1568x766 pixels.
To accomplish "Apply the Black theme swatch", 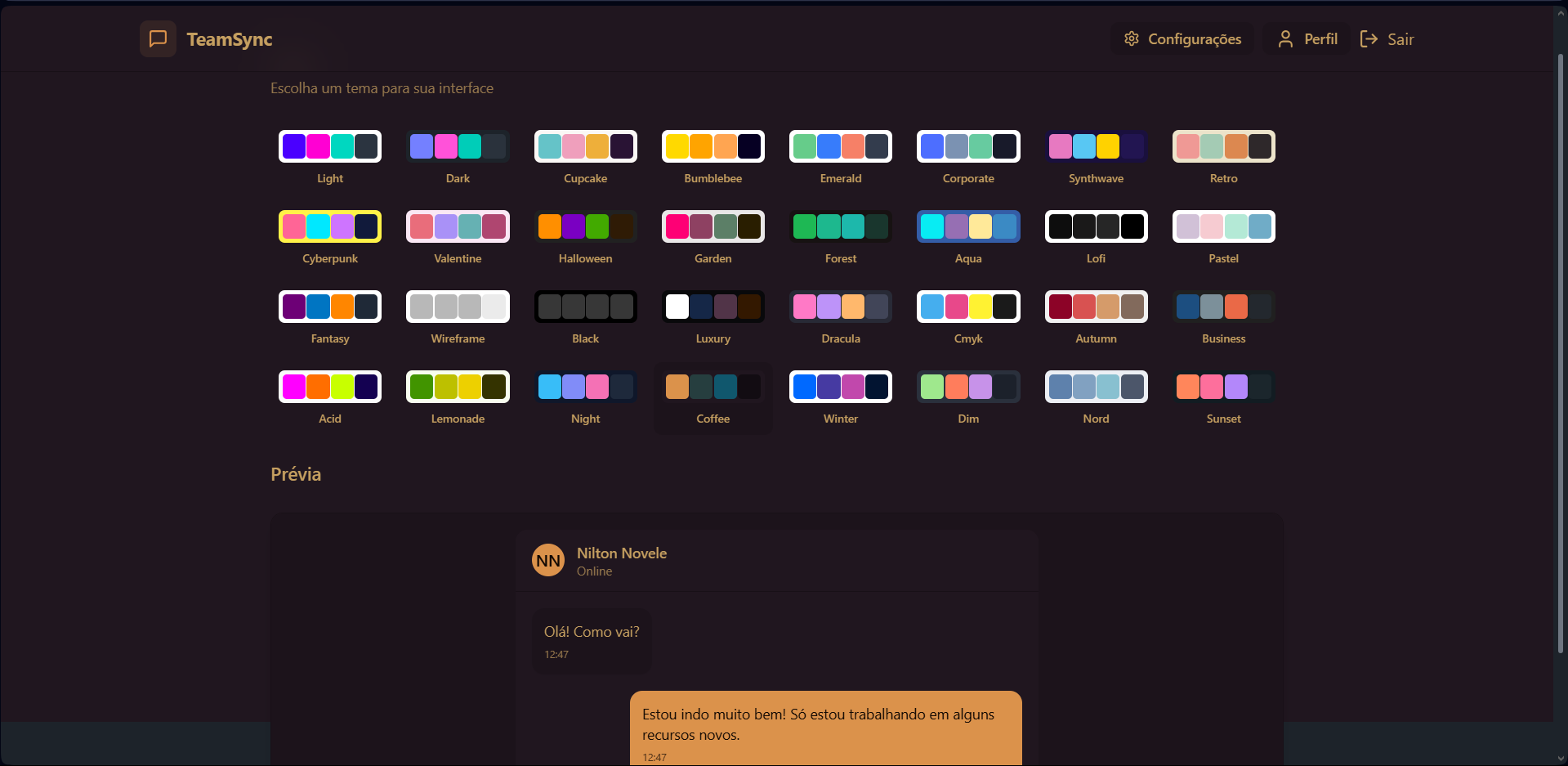I will pyautogui.click(x=586, y=307).
